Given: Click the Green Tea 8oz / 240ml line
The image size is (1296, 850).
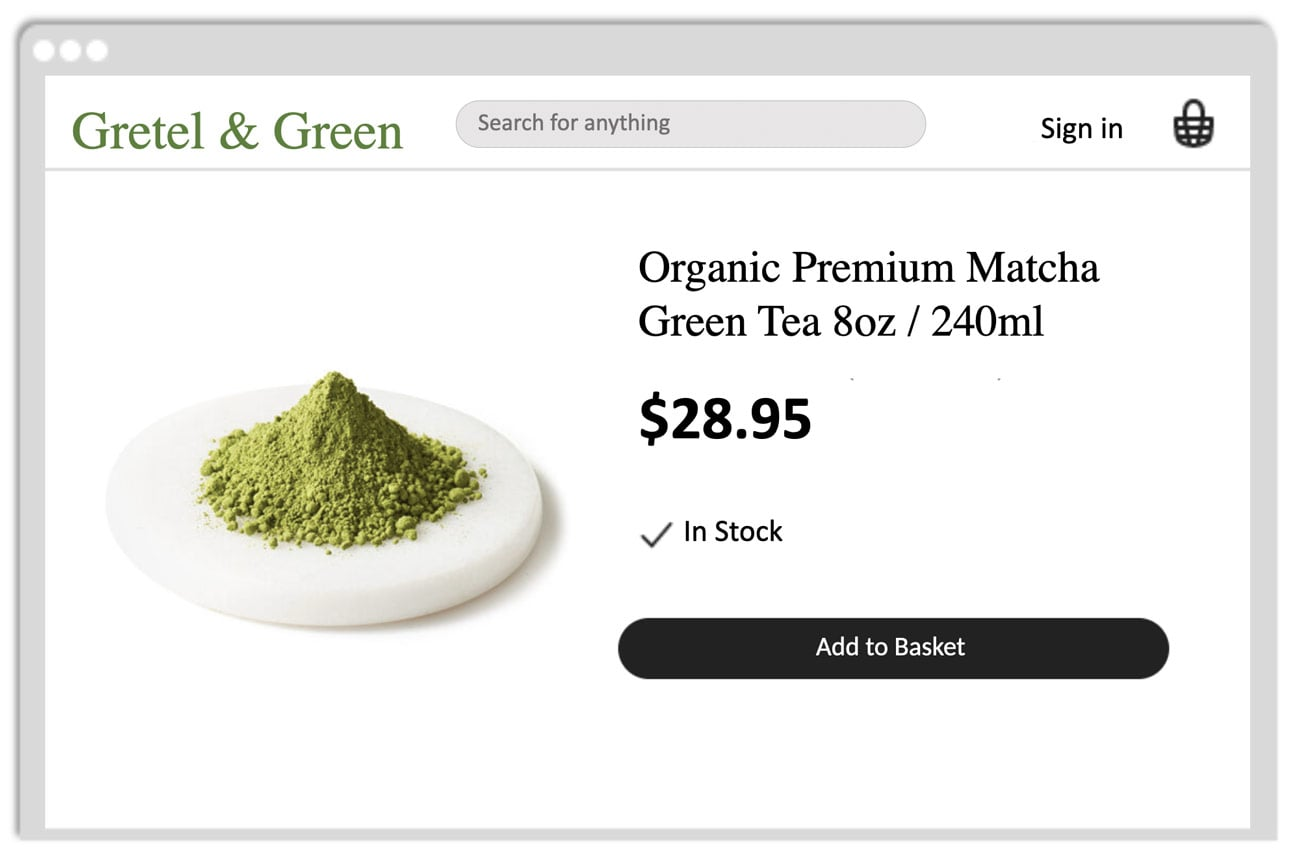Looking at the screenshot, I should pos(840,322).
